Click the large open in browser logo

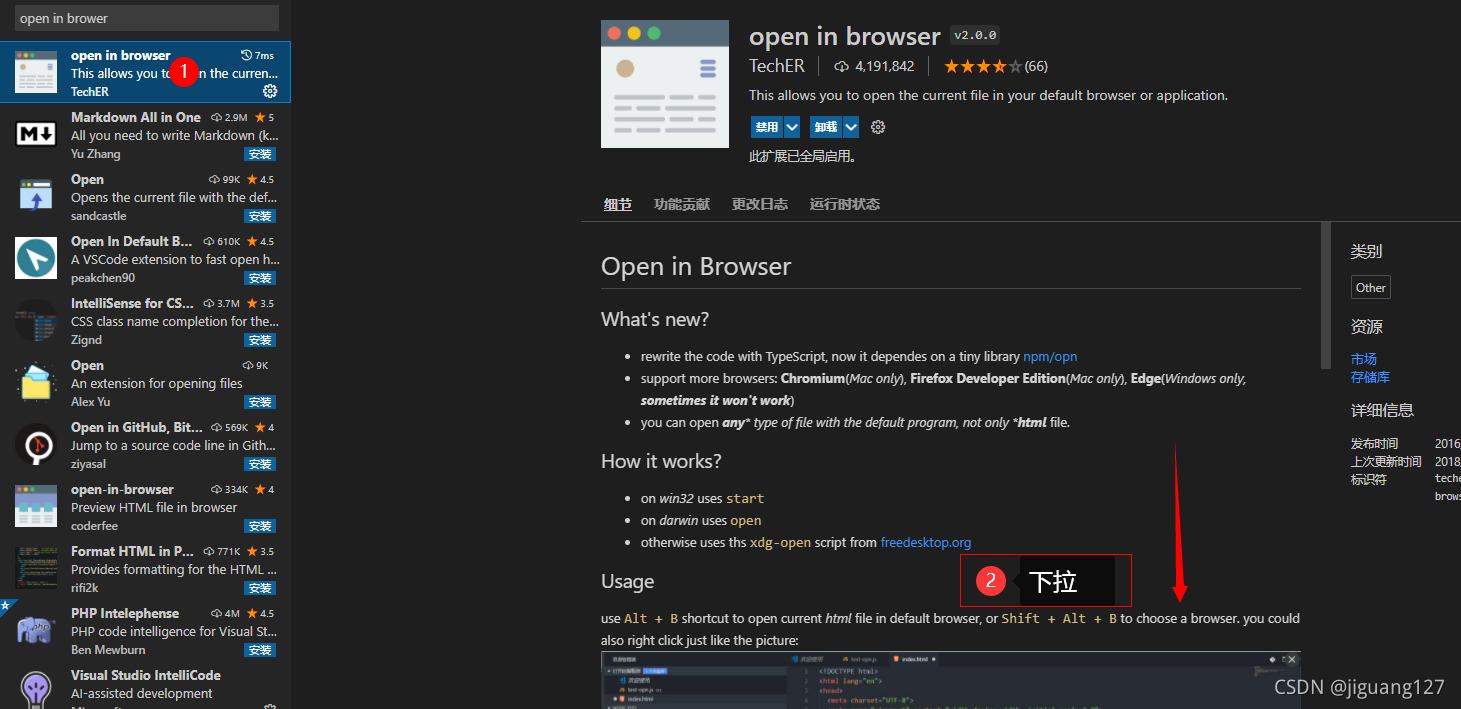click(665, 84)
